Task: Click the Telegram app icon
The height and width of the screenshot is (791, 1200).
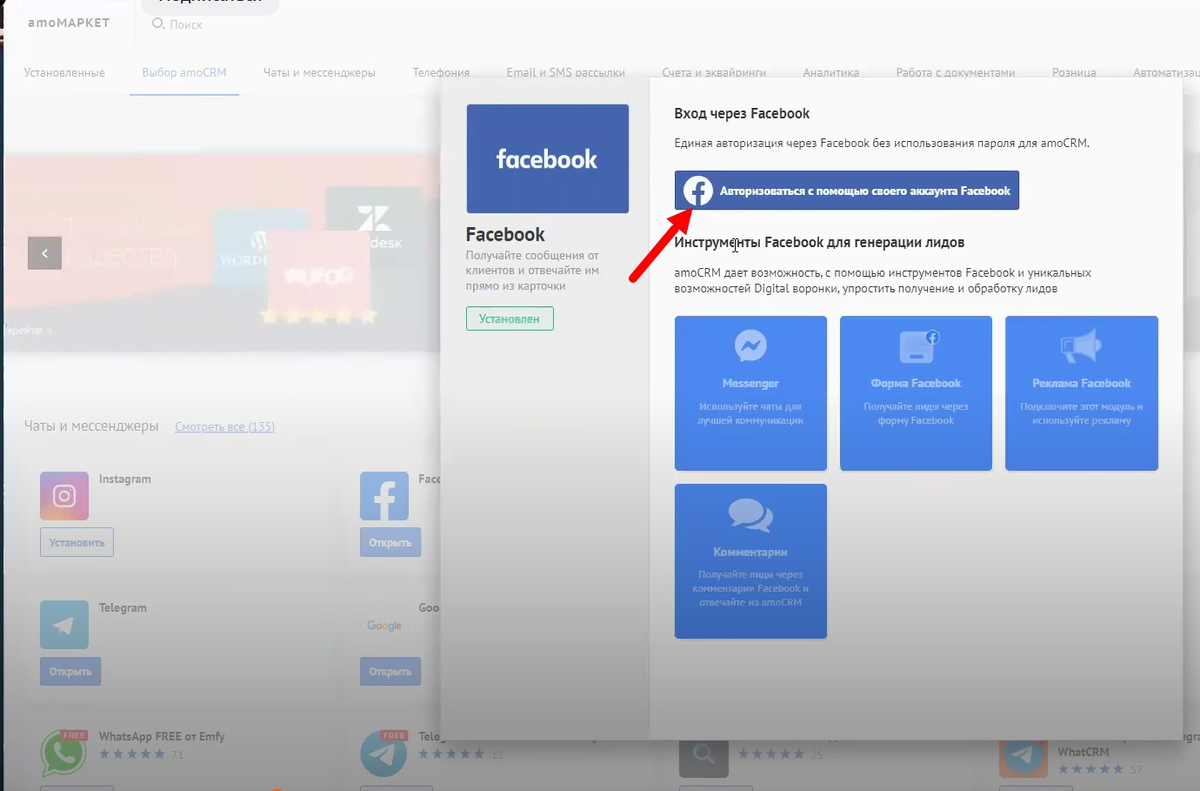Action: [64, 625]
